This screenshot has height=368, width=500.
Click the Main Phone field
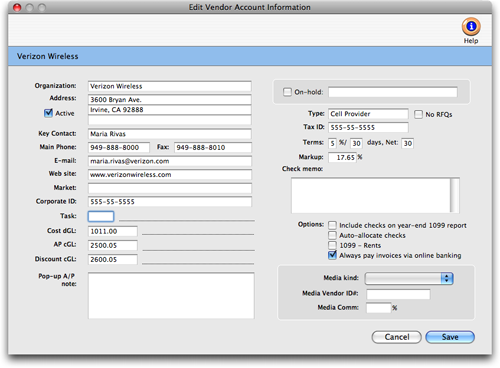(119, 148)
